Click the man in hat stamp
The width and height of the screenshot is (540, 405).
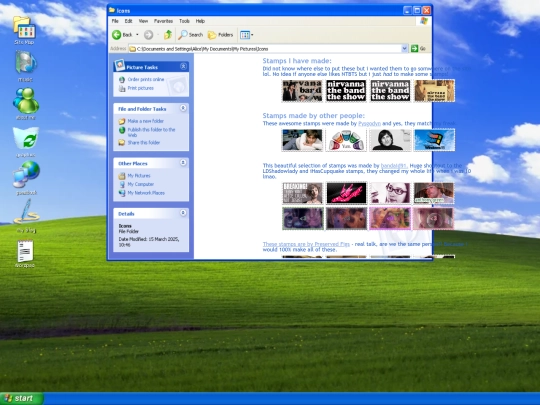pos(434,193)
